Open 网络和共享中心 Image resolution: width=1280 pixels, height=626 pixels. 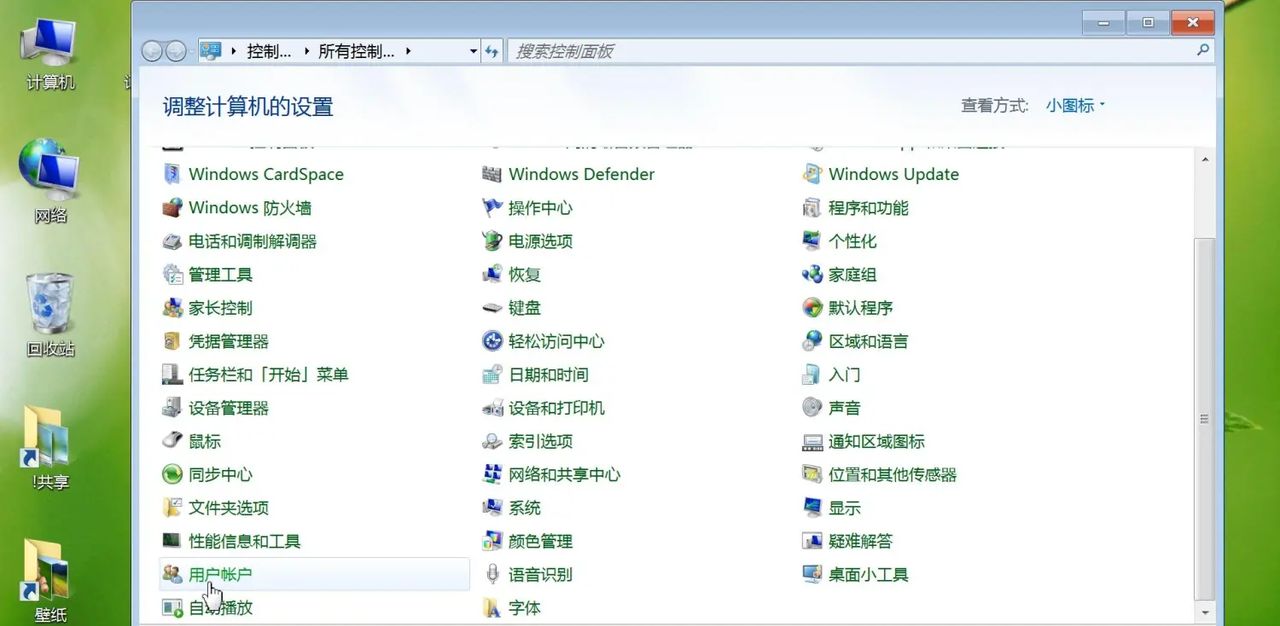pos(565,474)
